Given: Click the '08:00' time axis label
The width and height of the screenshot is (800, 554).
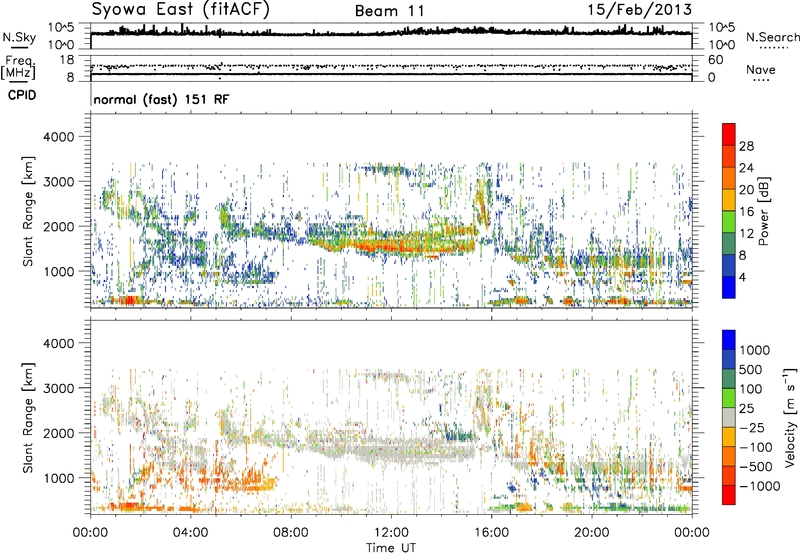Looking at the screenshot, I should click(291, 533).
